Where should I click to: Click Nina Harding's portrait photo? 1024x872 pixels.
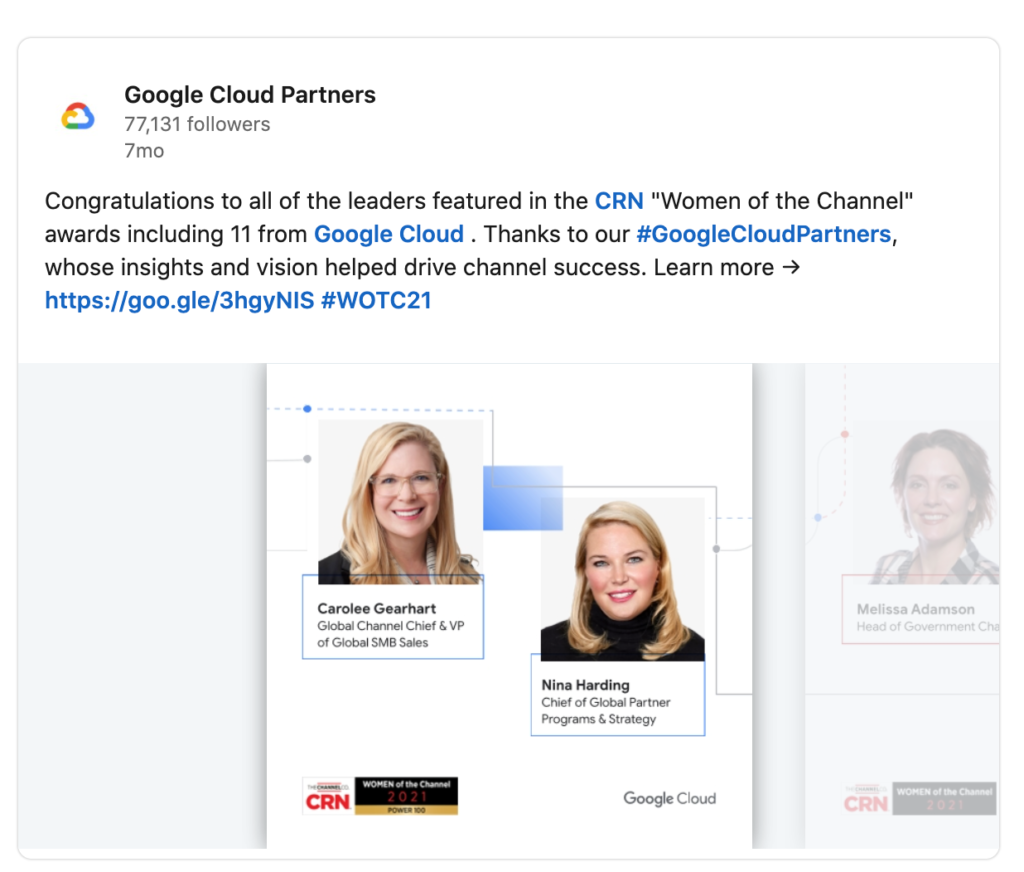(x=623, y=579)
